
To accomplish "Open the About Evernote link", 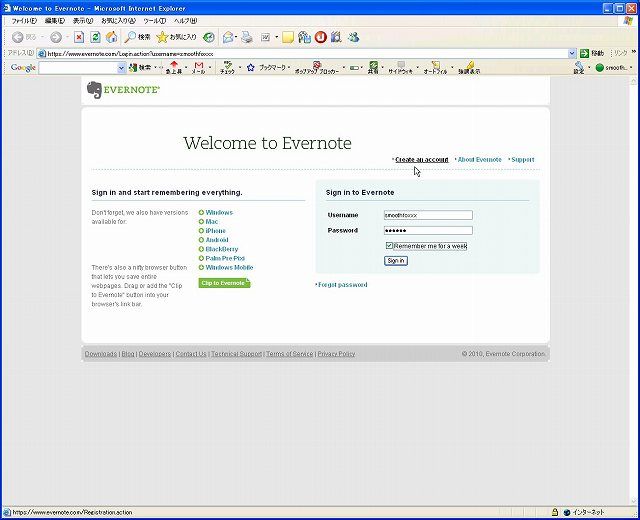I will (x=480, y=160).
